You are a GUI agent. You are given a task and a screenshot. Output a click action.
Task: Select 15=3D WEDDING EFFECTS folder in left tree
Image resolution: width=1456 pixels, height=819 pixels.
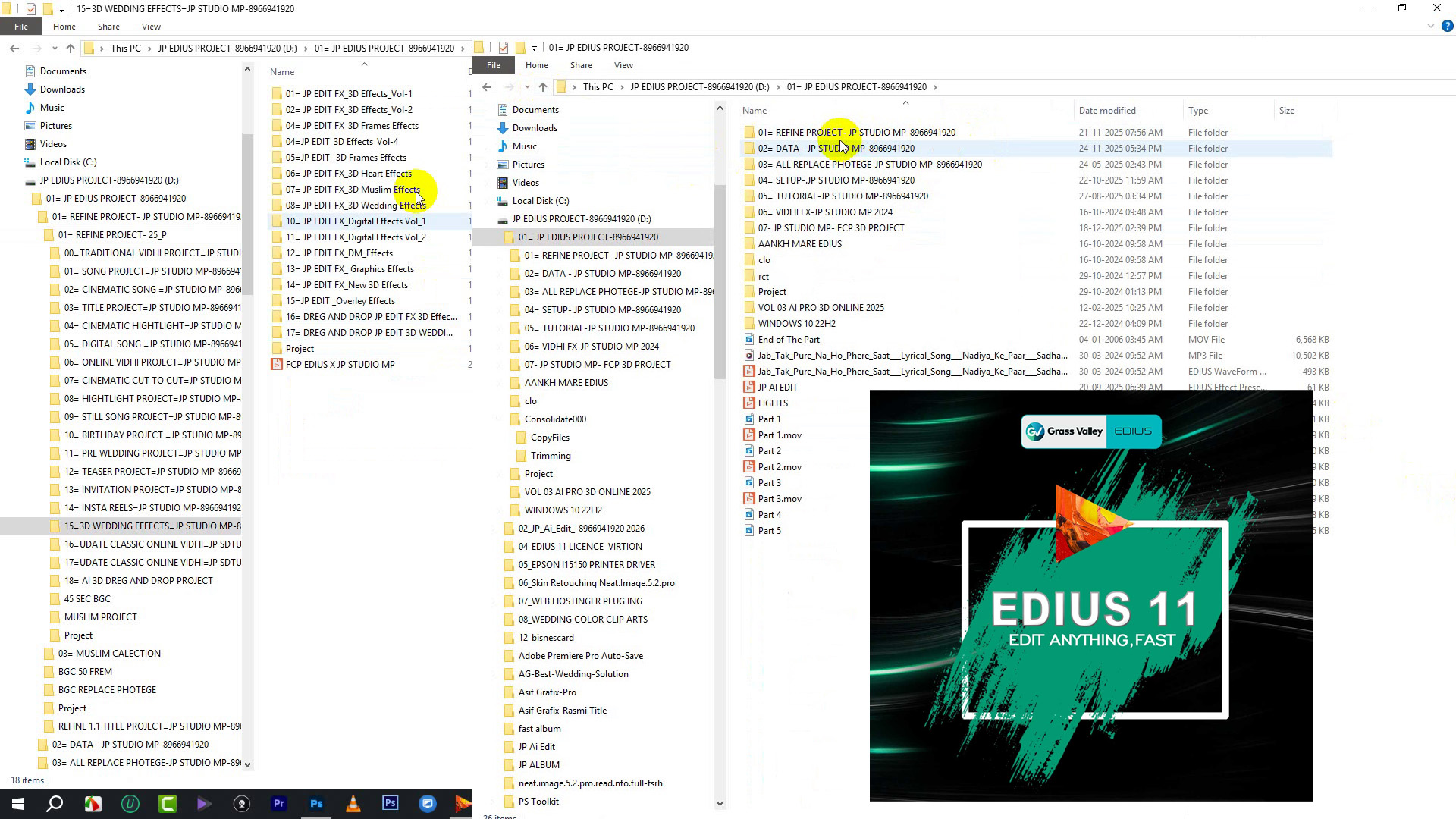click(152, 526)
